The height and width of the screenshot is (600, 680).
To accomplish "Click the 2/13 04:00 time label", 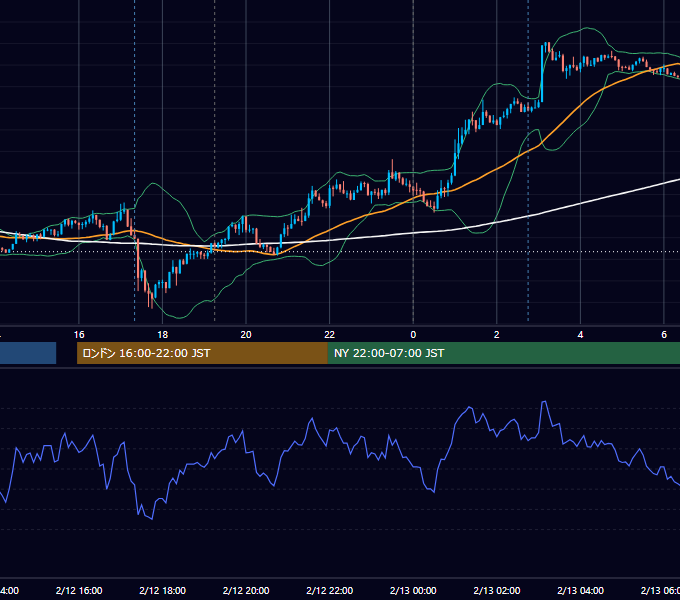I will click(580, 590).
